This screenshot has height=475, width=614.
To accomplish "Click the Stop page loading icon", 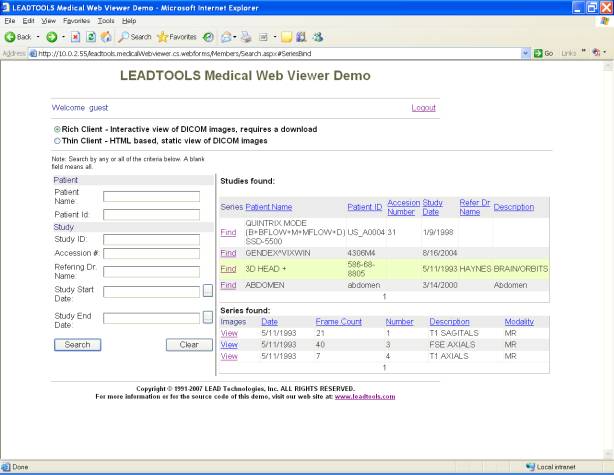I will click(x=75, y=37).
